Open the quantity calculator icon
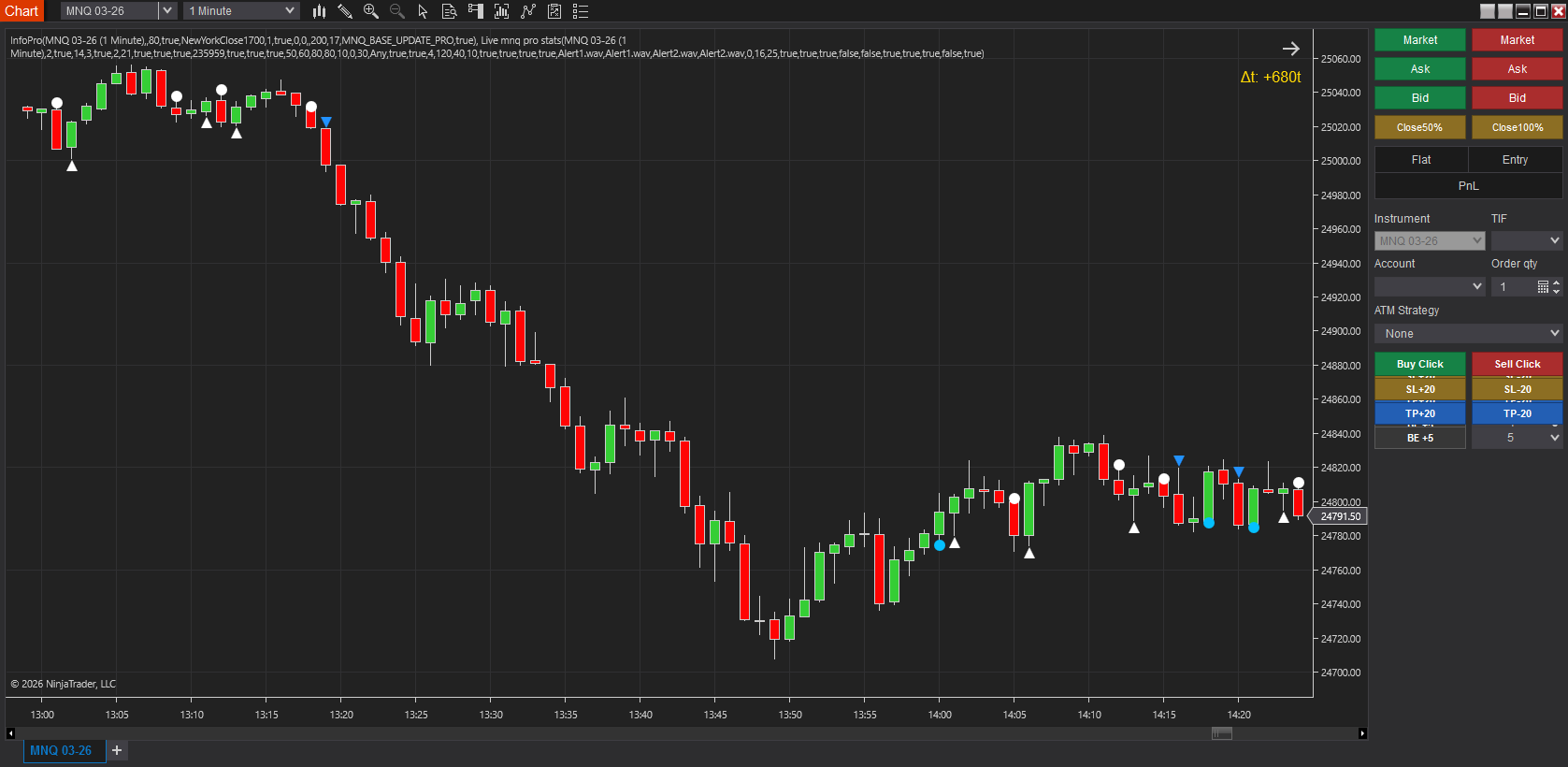1568x767 pixels. (x=1543, y=287)
